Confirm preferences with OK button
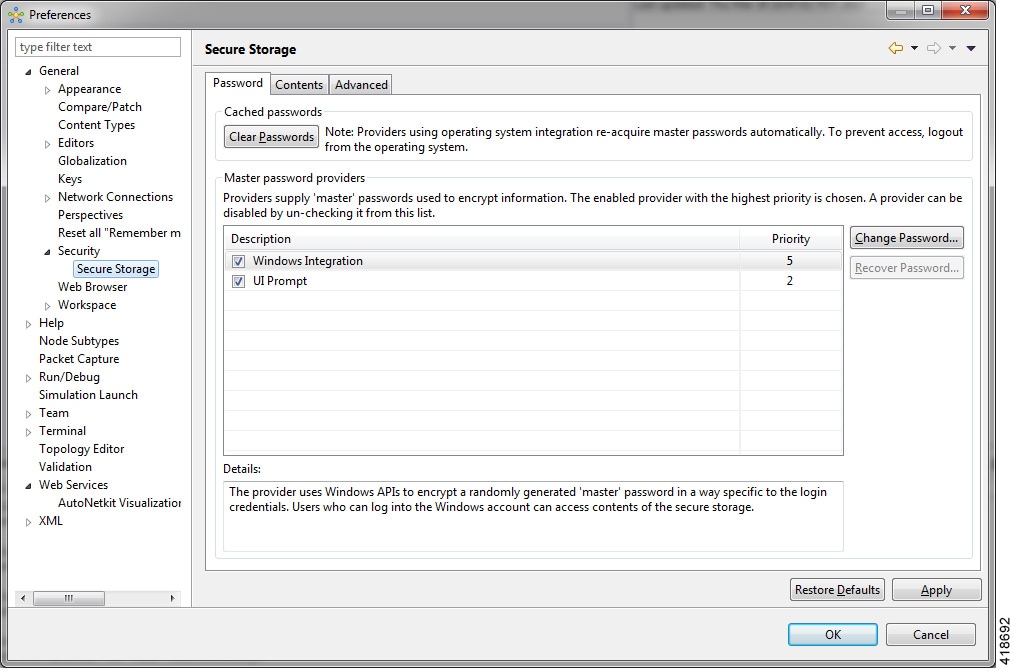The height and width of the screenshot is (668, 1013). [x=833, y=634]
